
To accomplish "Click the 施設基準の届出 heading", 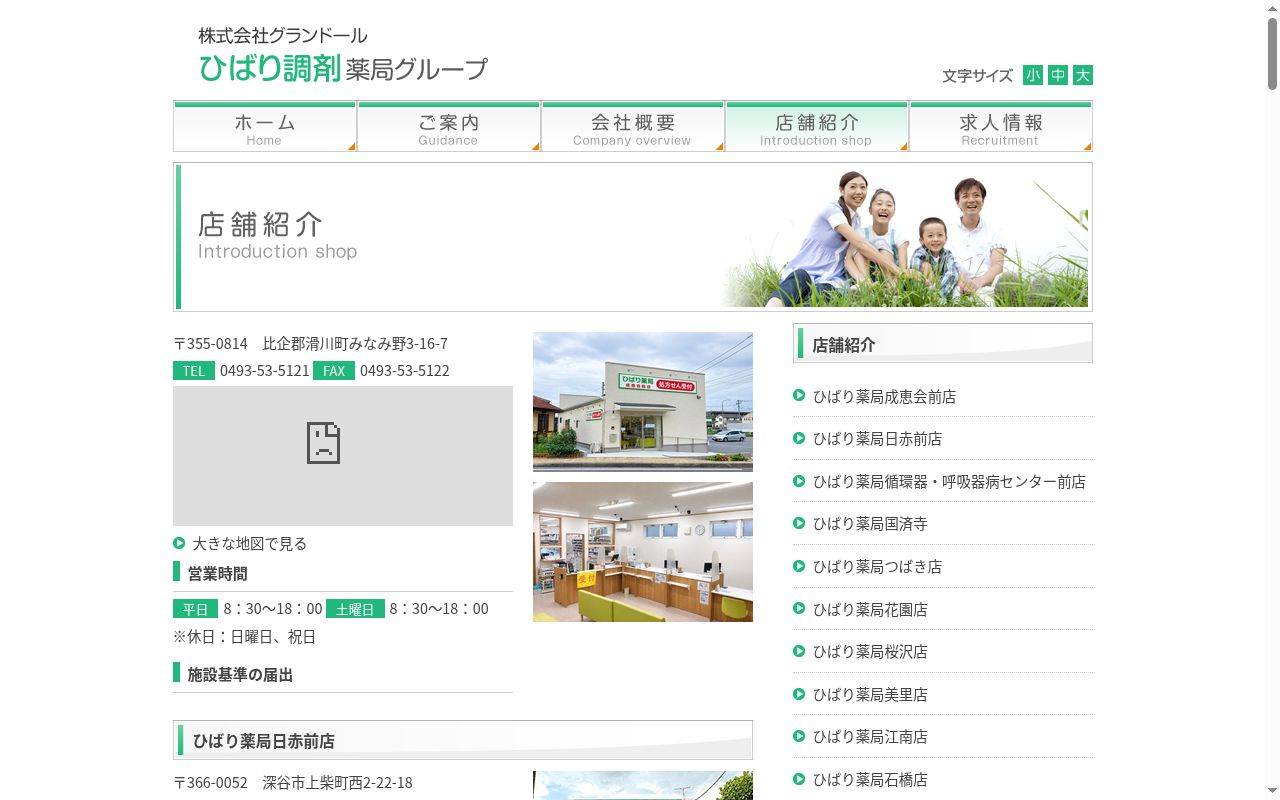I will tap(240, 675).
